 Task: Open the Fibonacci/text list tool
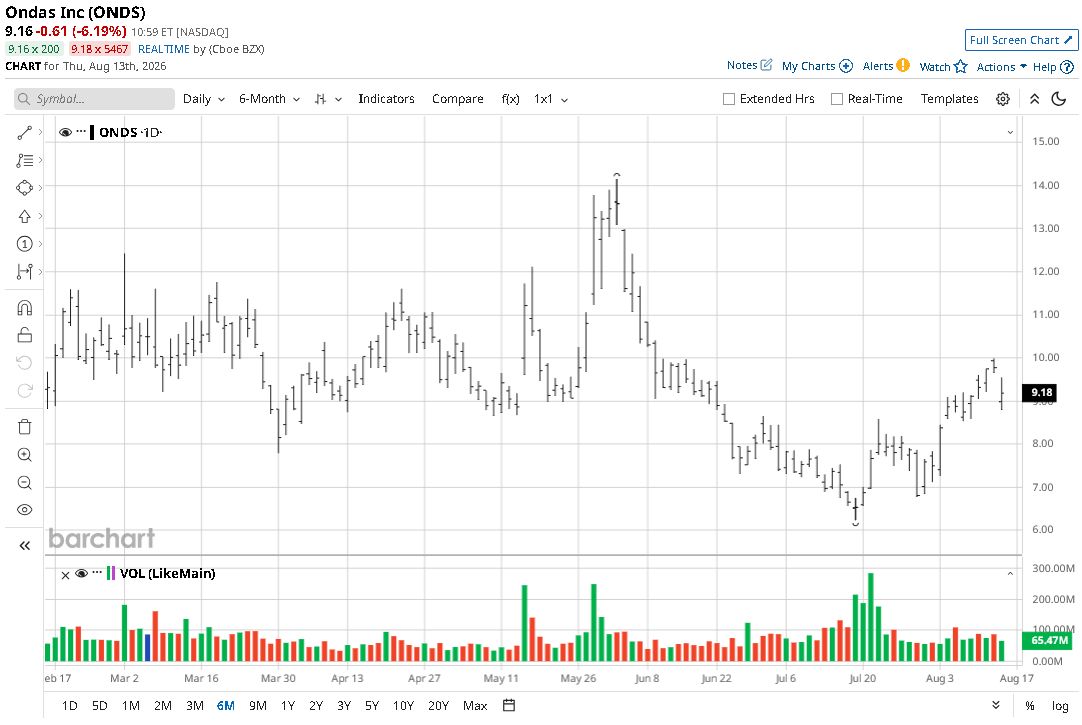click(x=24, y=160)
